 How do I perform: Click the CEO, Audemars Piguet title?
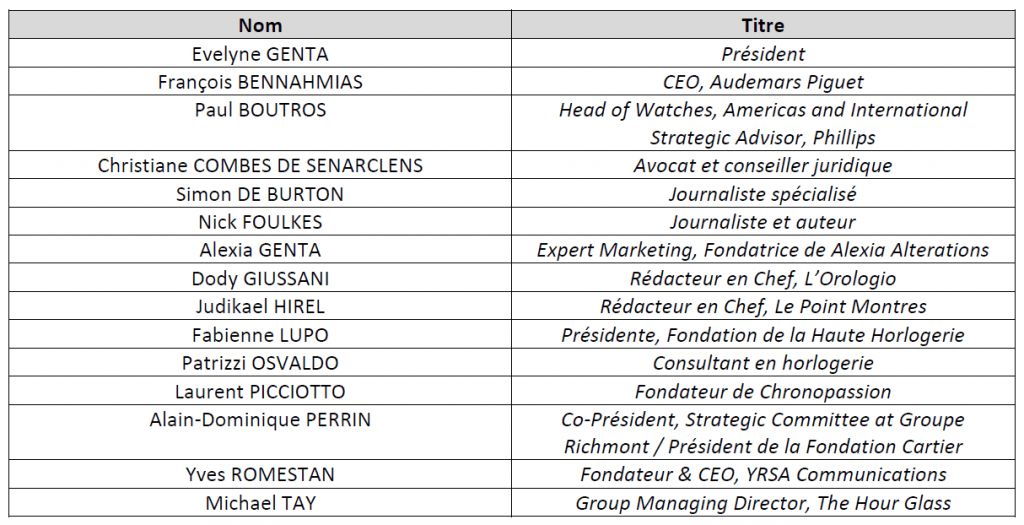point(763,82)
